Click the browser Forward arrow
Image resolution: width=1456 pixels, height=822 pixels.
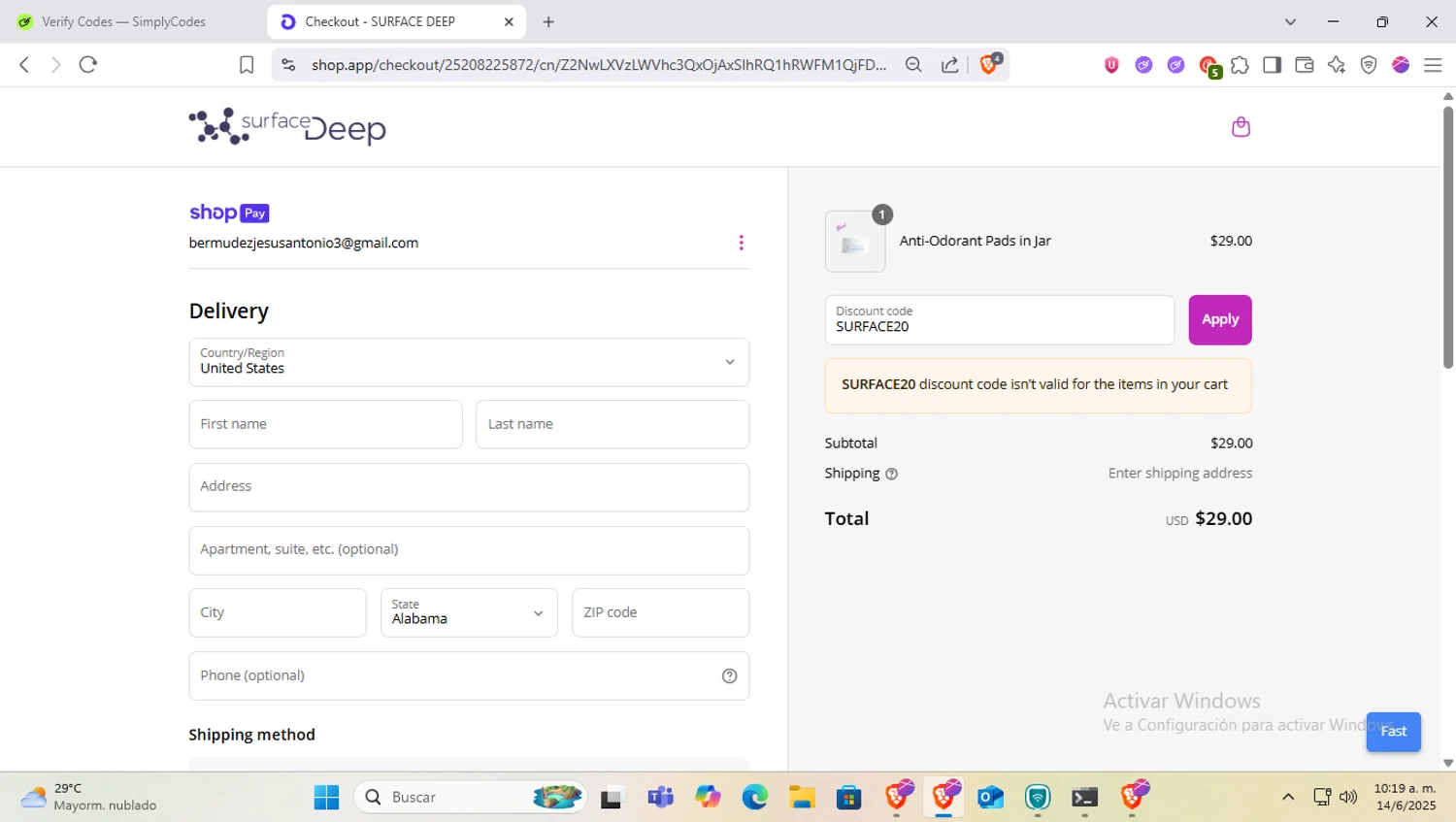(x=55, y=65)
